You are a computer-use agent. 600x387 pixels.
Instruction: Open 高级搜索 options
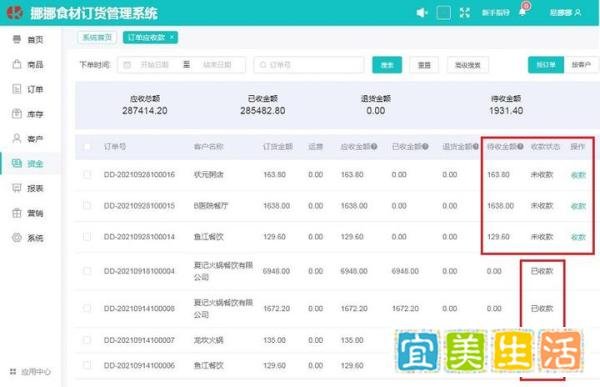[x=468, y=65]
